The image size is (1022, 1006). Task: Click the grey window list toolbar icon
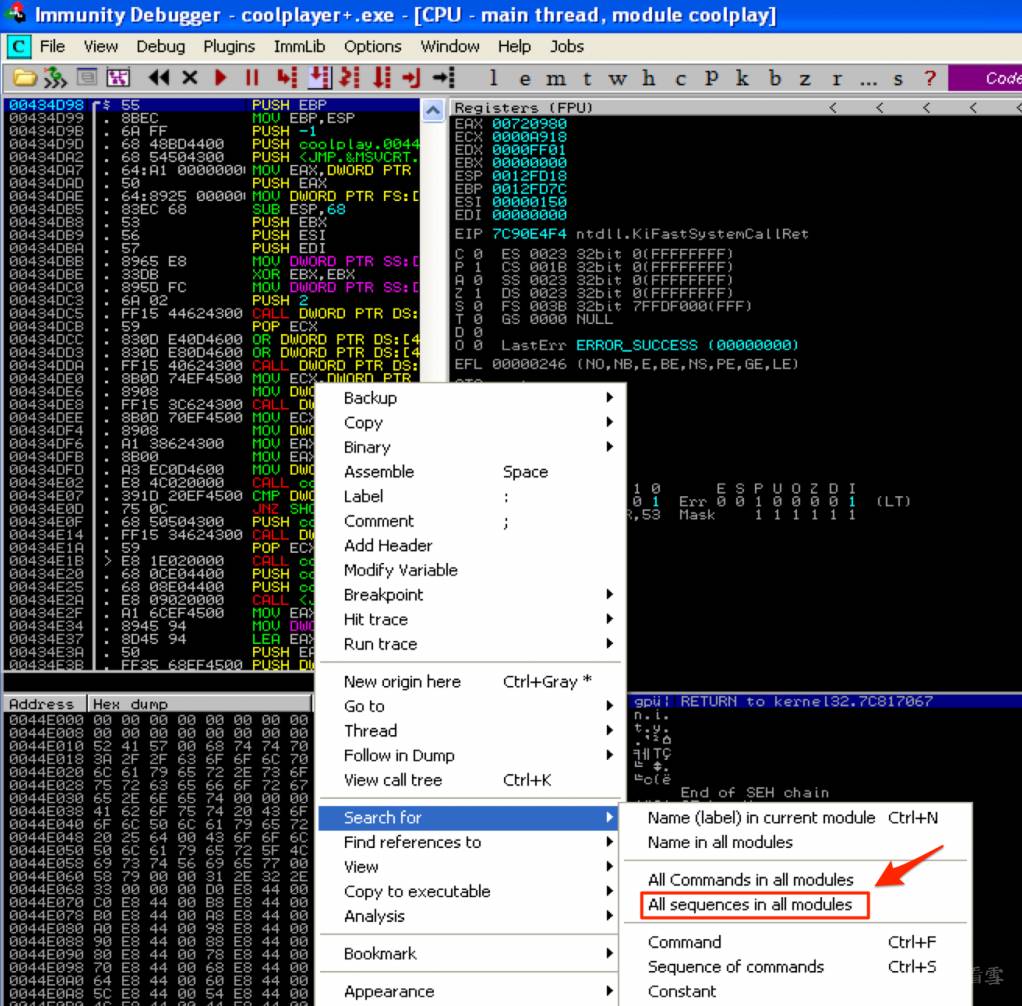[x=87, y=78]
